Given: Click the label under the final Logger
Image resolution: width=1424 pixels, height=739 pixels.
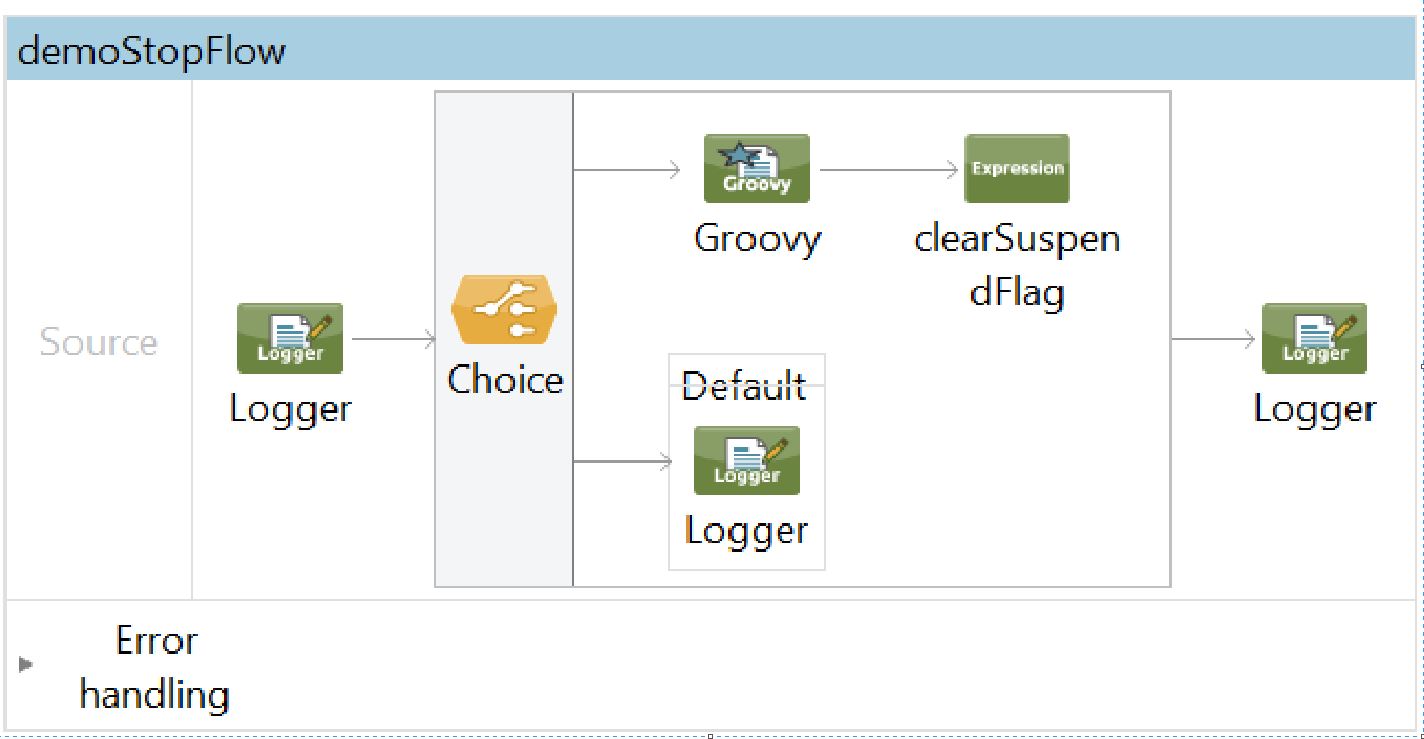Looking at the screenshot, I should click(x=1314, y=409).
